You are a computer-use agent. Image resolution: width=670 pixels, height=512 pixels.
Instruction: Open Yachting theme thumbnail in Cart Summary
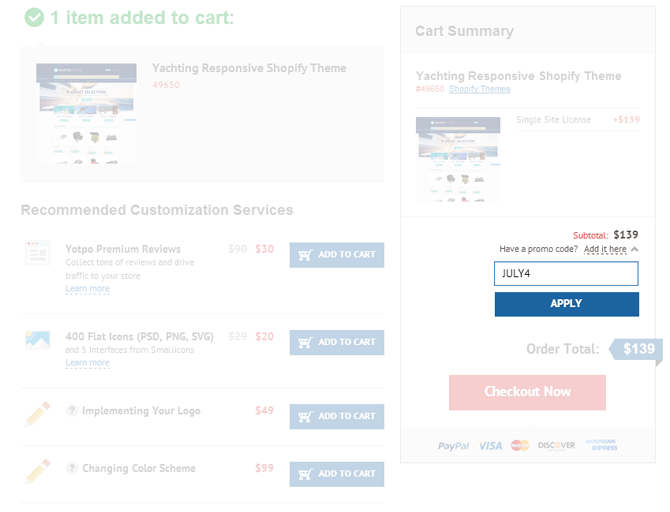(458, 159)
